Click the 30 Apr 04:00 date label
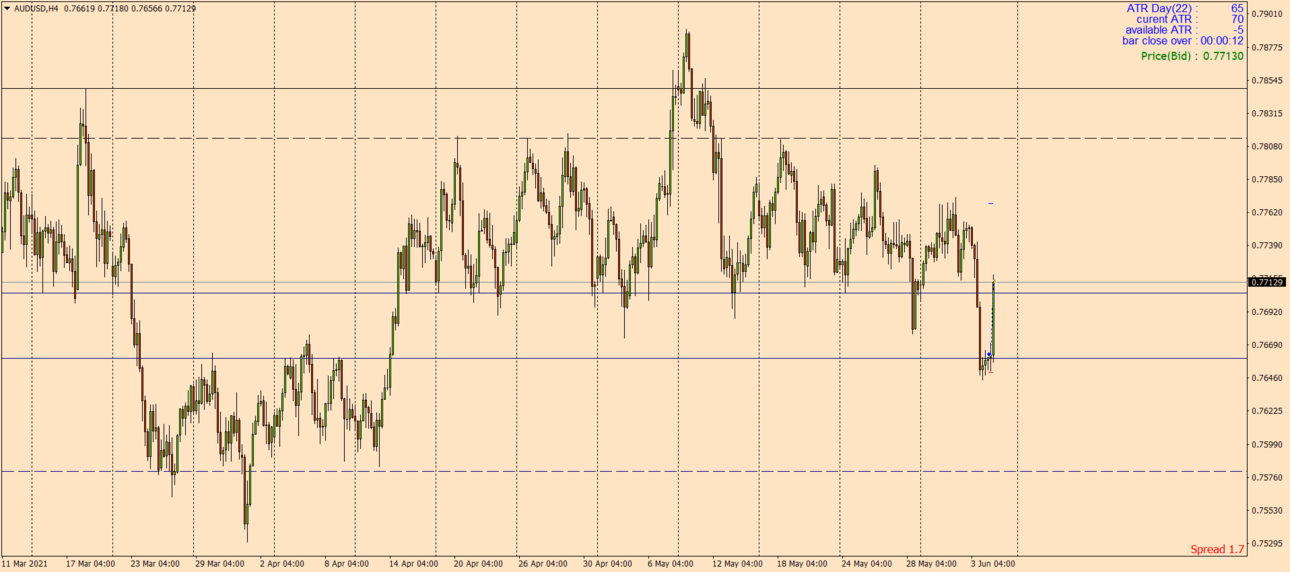The width and height of the screenshot is (1290, 572). 609,564
